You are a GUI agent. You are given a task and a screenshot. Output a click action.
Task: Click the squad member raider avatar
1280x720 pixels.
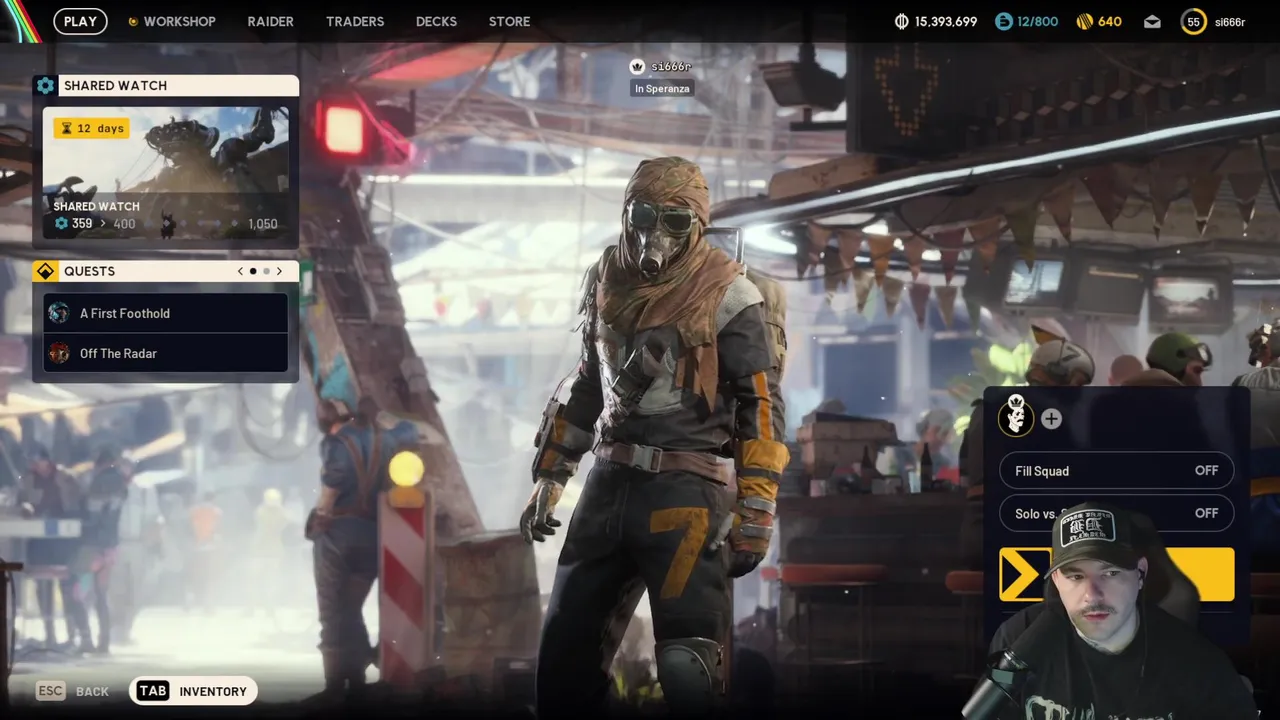(x=1016, y=415)
